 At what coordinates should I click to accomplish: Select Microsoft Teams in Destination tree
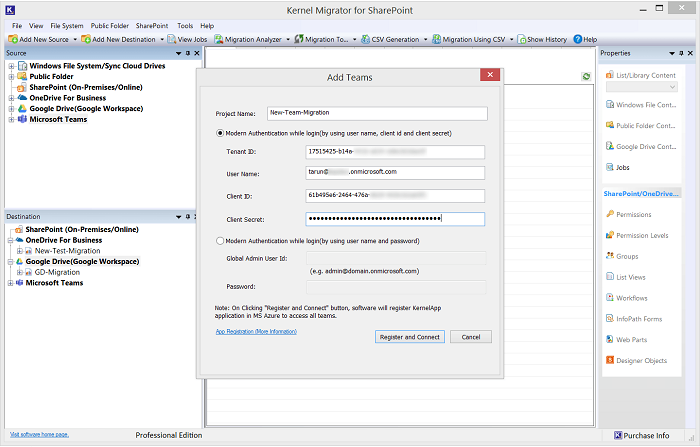[54, 283]
